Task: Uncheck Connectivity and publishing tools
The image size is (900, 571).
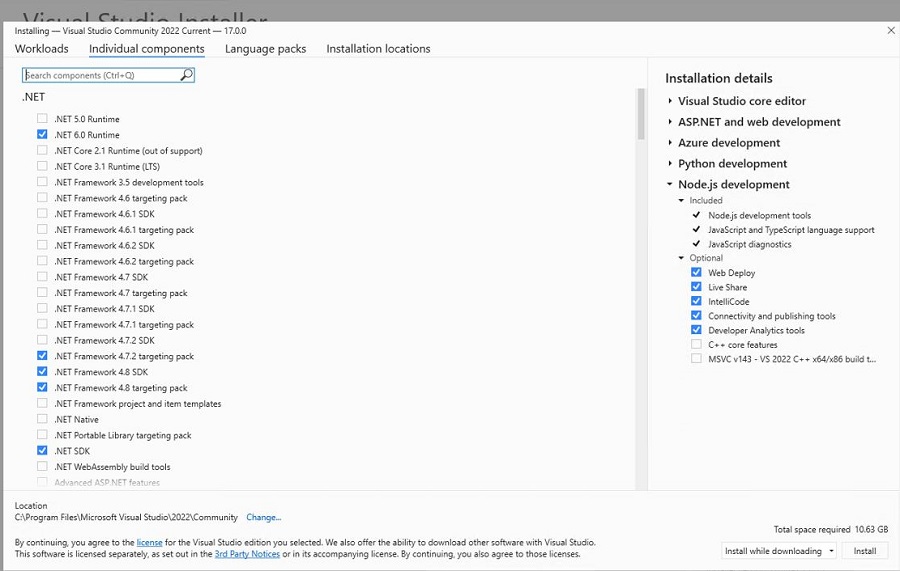Action: click(x=696, y=315)
